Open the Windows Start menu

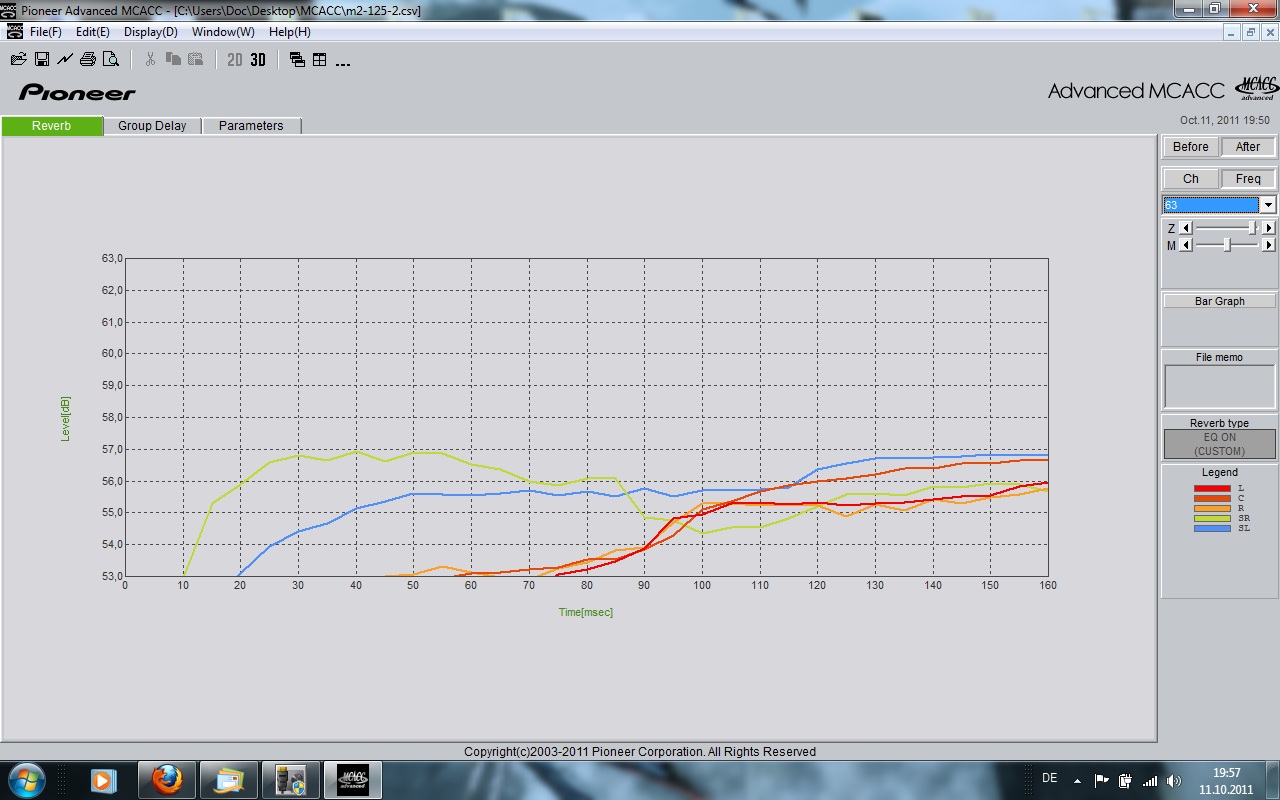pyautogui.click(x=25, y=779)
